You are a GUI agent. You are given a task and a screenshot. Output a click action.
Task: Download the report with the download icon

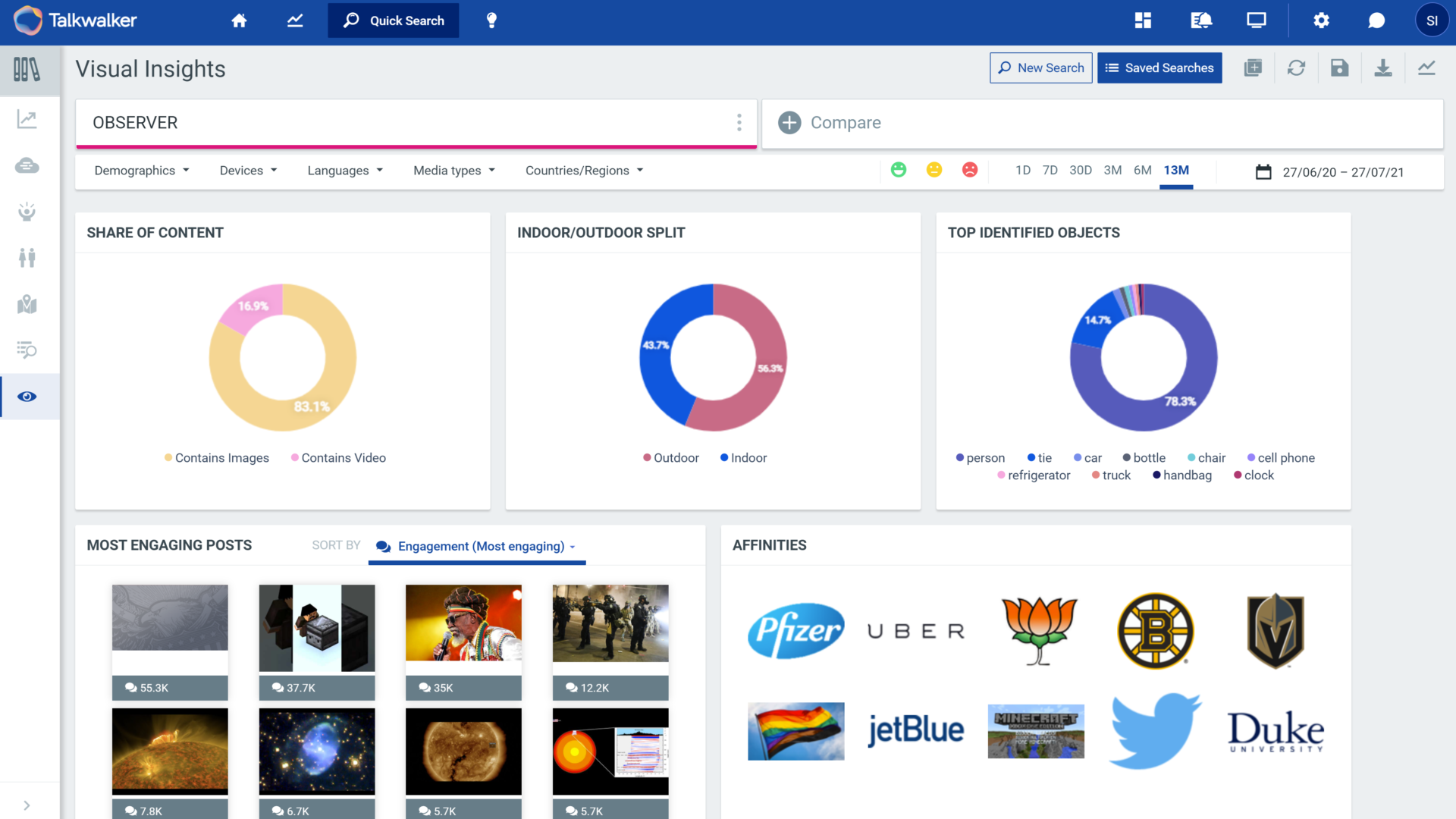[1382, 68]
